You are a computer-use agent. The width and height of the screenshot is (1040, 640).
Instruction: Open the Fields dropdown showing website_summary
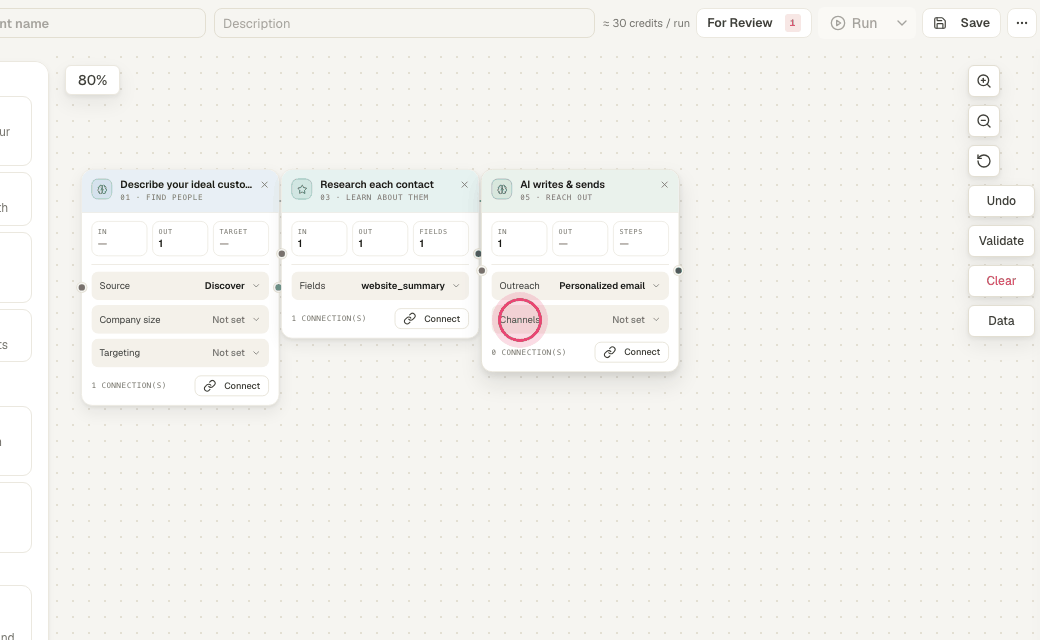pos(380,286)
